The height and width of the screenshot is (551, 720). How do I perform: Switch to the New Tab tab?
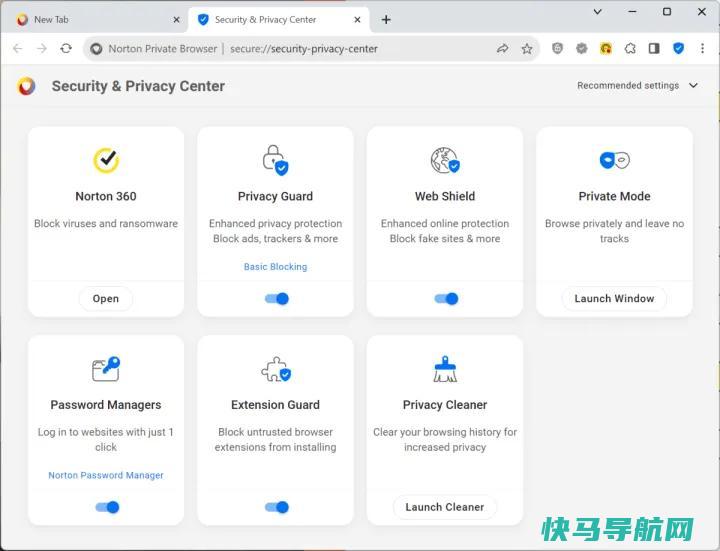pyautogui.click(x=94, y=19)
